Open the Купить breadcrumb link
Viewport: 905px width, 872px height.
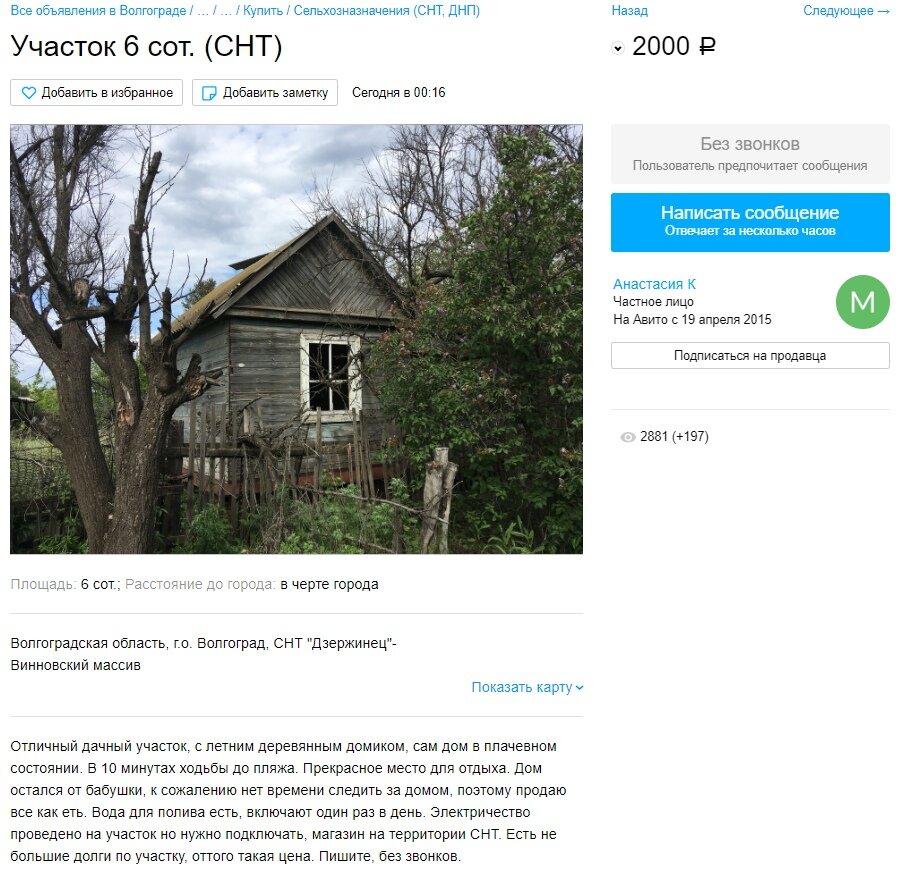pyautogui.click(x=262, y=10)
